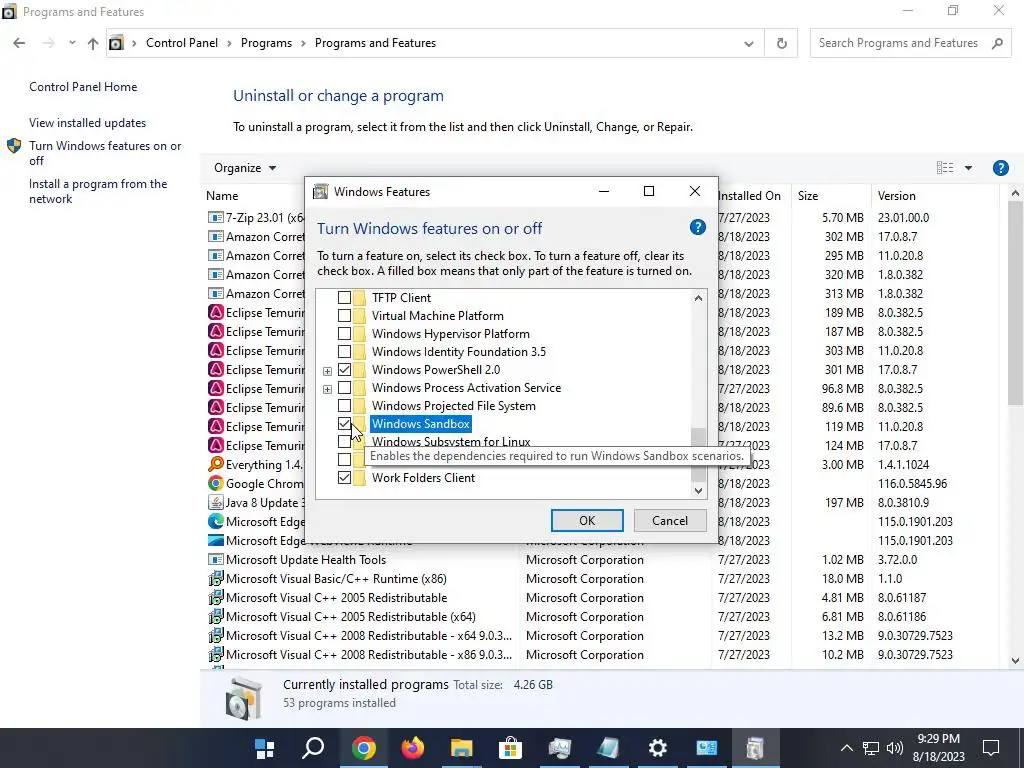Open taskbar Search
The image size is (1024, 768).
point(313,748)
